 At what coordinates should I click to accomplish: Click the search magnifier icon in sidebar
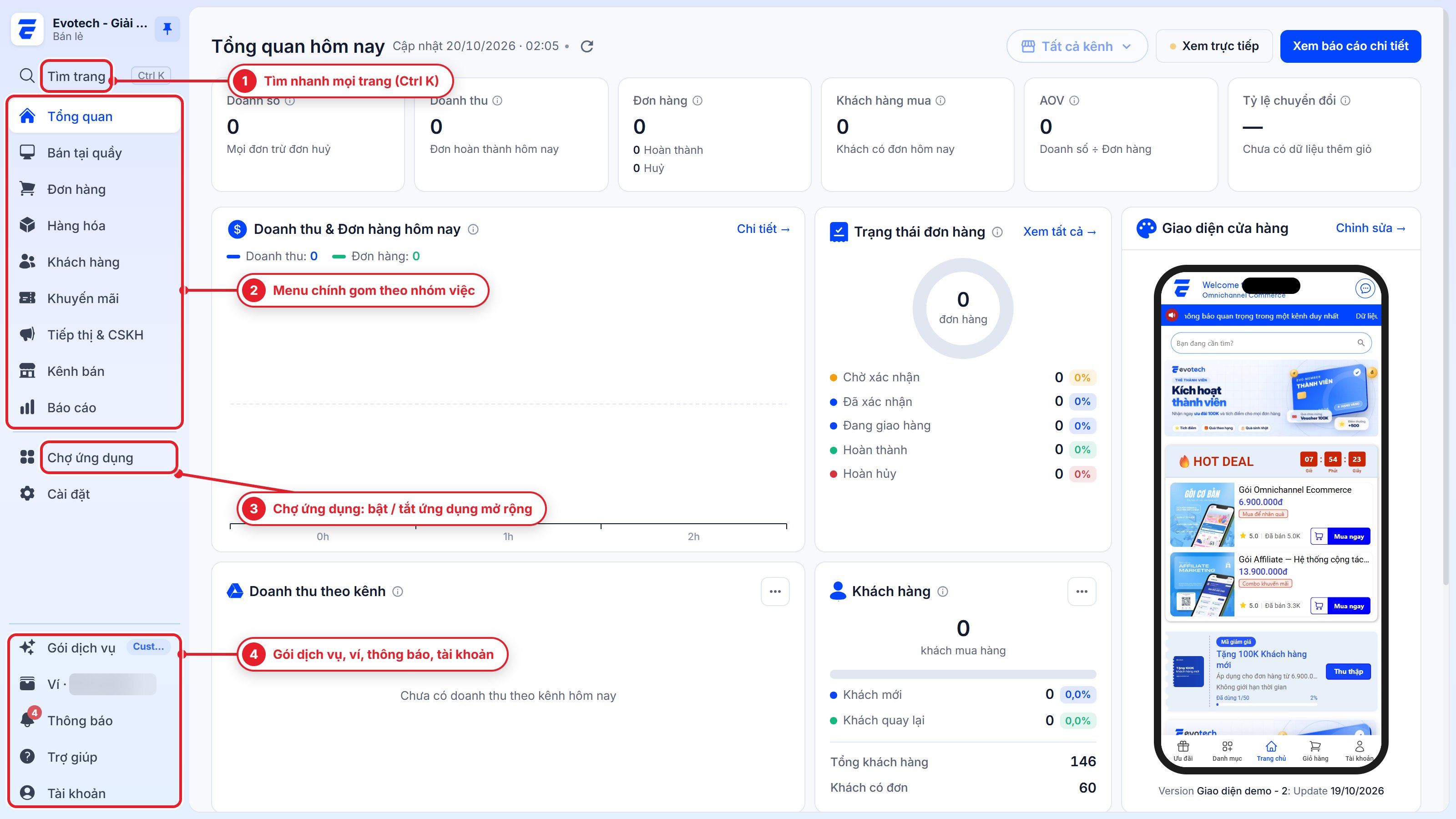tap(26, 76)
